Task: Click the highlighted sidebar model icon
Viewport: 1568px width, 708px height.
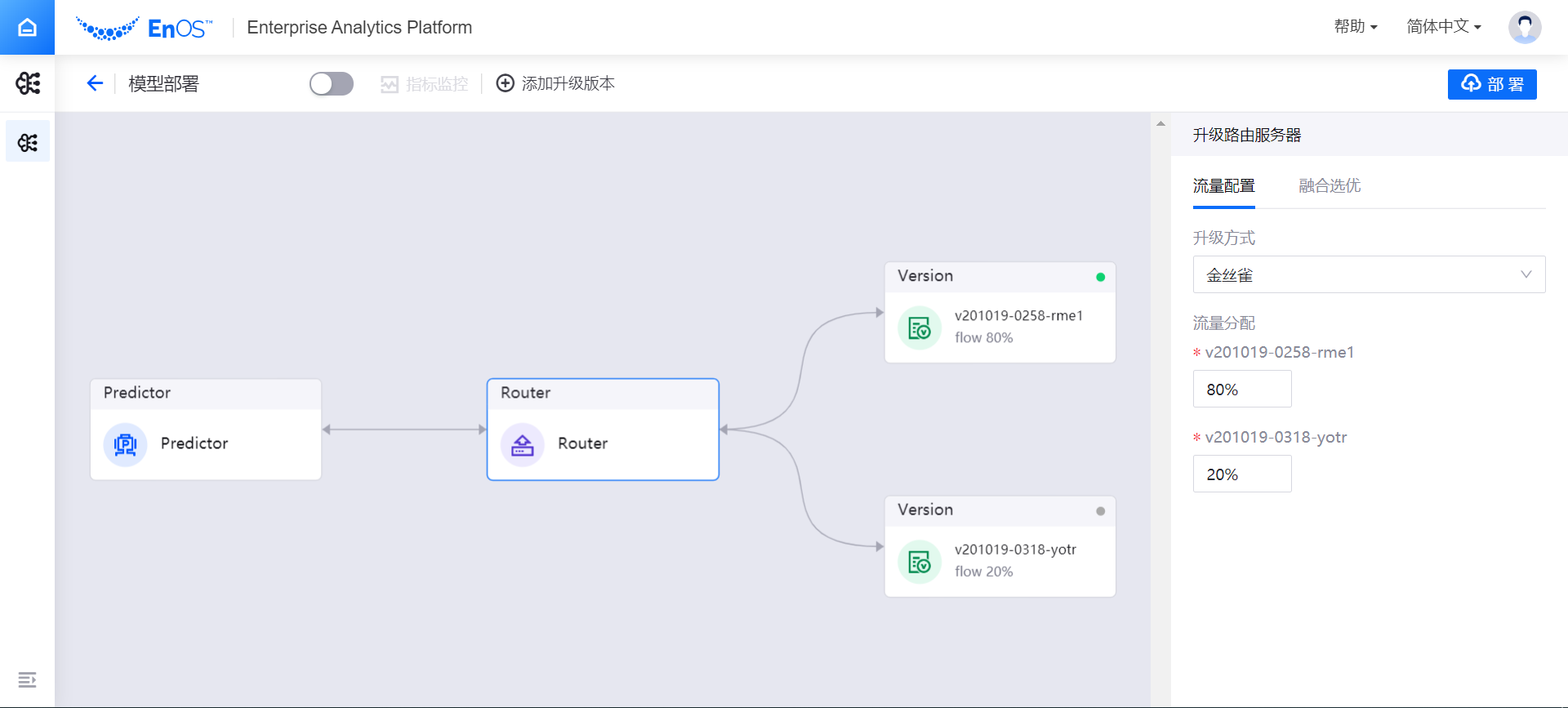Action: pos(28,142)
